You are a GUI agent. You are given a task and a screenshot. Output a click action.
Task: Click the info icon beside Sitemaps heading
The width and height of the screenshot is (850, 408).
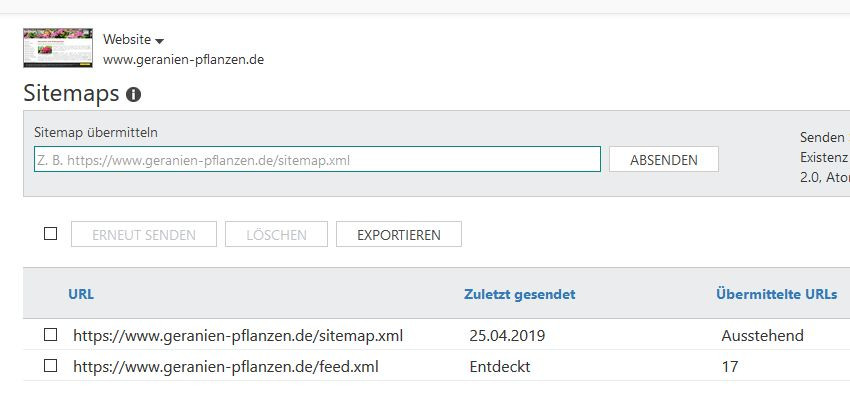click(x=133, y=95)
